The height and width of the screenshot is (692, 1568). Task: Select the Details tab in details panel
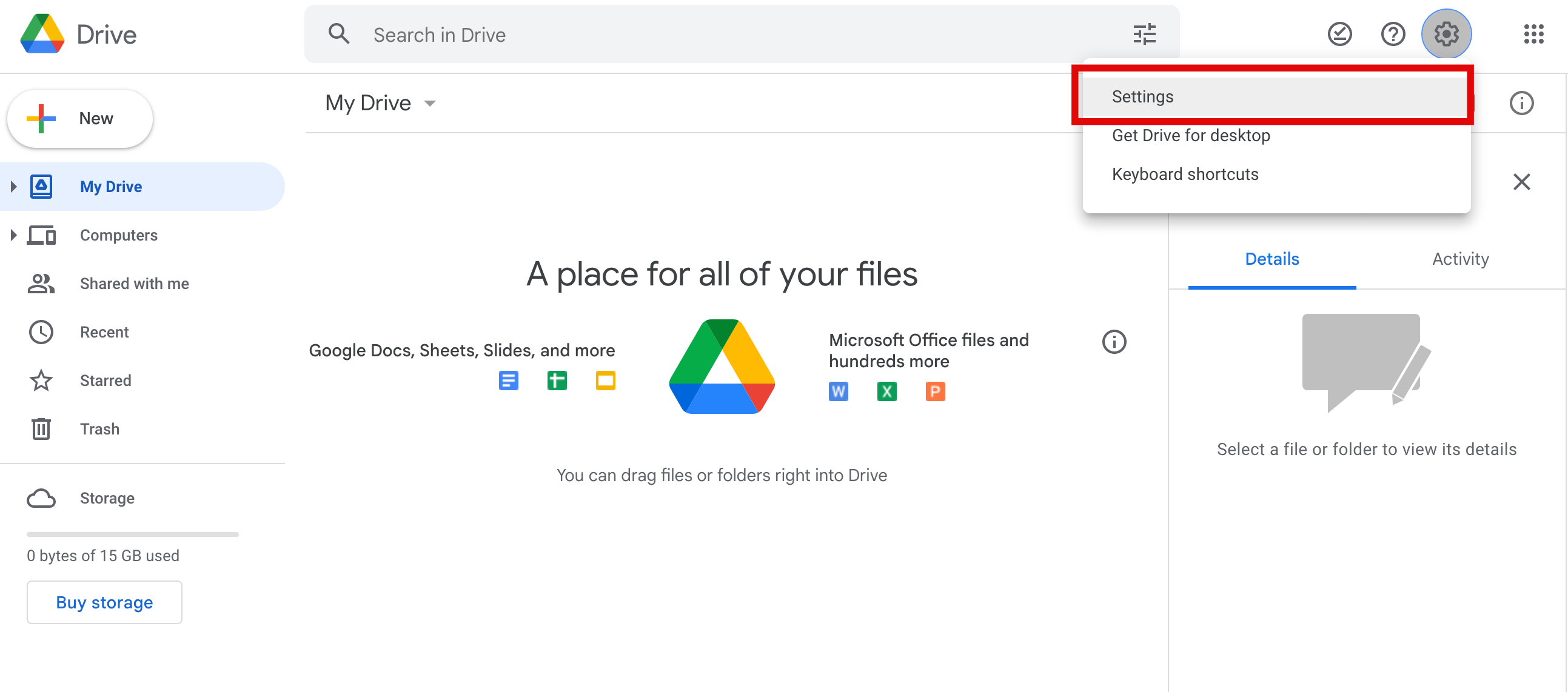click(1272, 258)
